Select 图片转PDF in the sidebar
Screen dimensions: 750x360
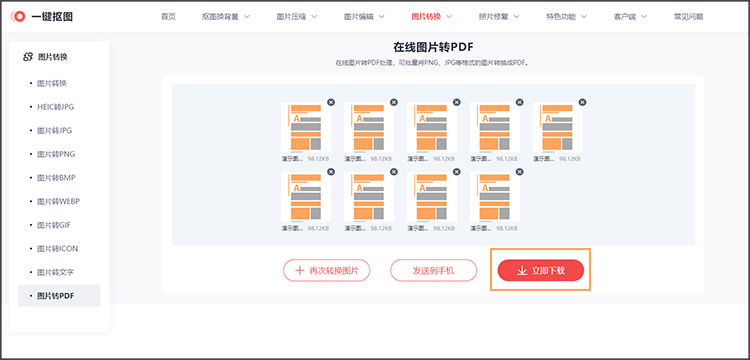tap(59, 296)
